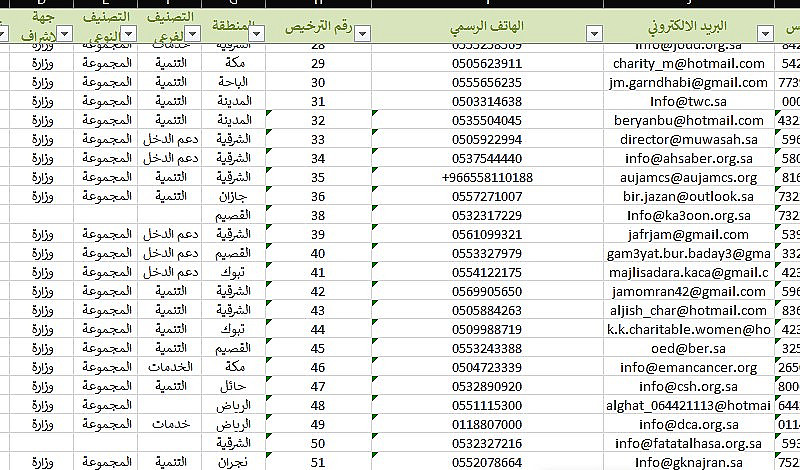The image size is (800, 470).
Task: Click the الهاتف الرسمي header cell
Action: coord(487,26)
